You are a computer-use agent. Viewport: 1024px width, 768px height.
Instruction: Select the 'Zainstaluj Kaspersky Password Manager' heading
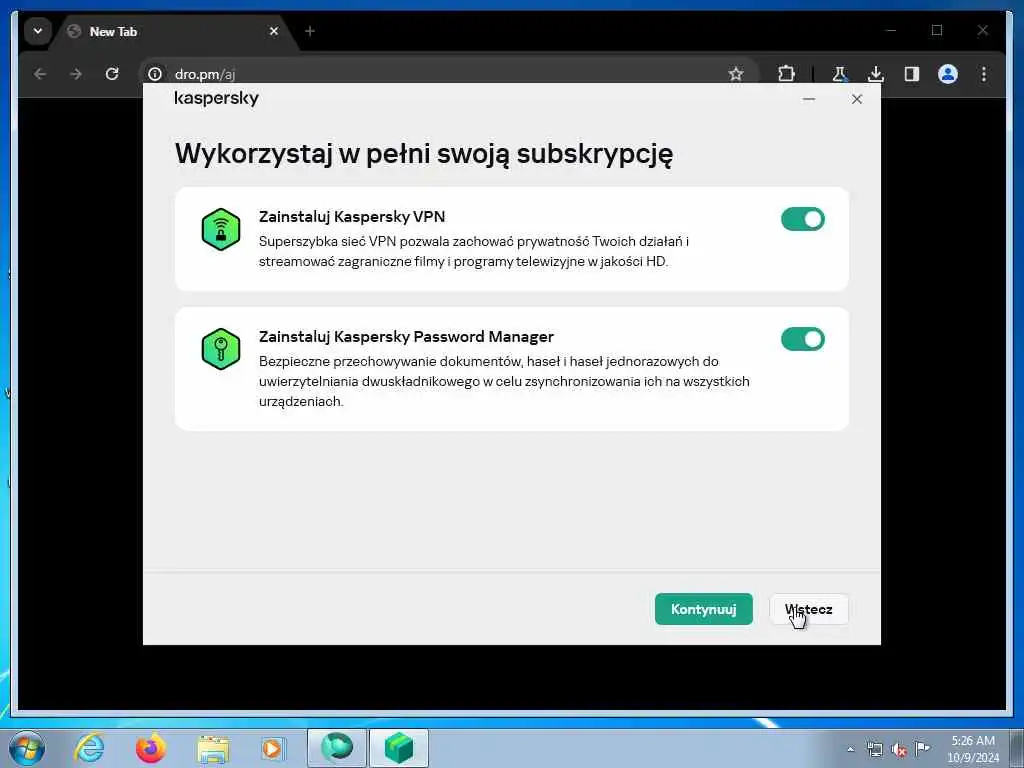[x=406, y=336]
